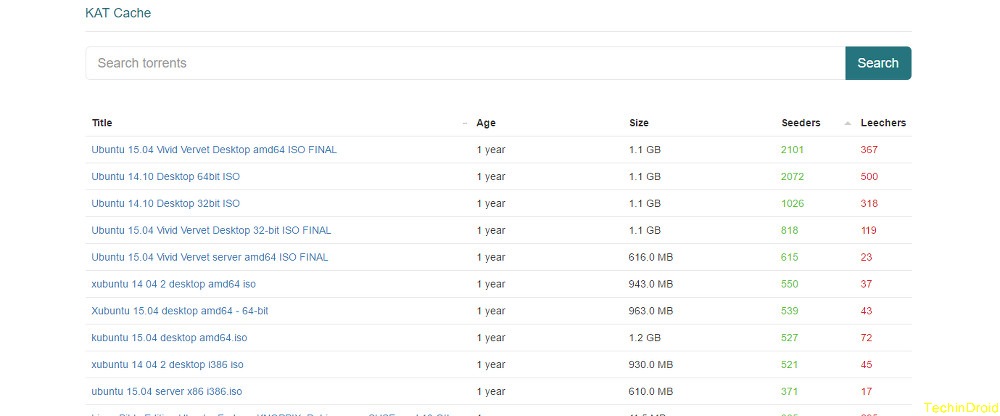This screenshot has width=1000, height=416.
Task: Click the Search button
Action: pyautogui.click(x=878, y=63)
